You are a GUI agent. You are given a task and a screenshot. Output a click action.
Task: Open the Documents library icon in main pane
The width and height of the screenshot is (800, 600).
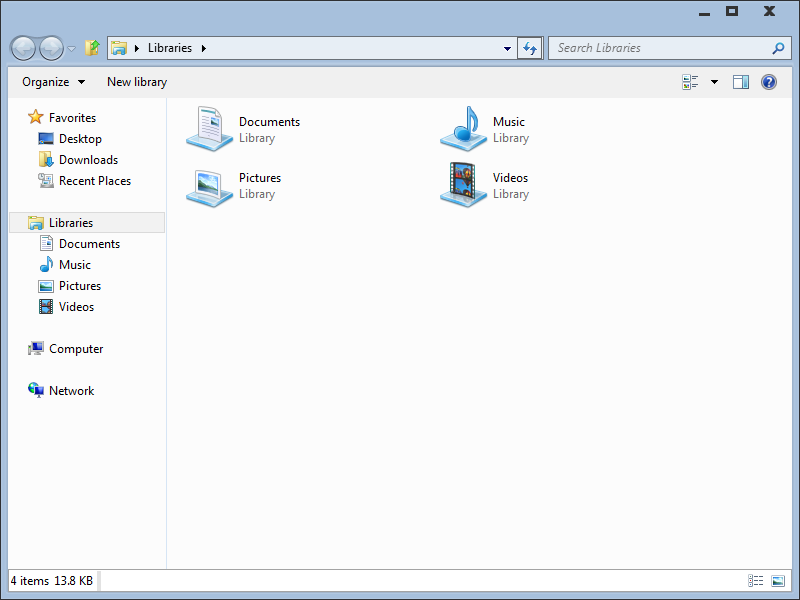(x=209, y=129)
